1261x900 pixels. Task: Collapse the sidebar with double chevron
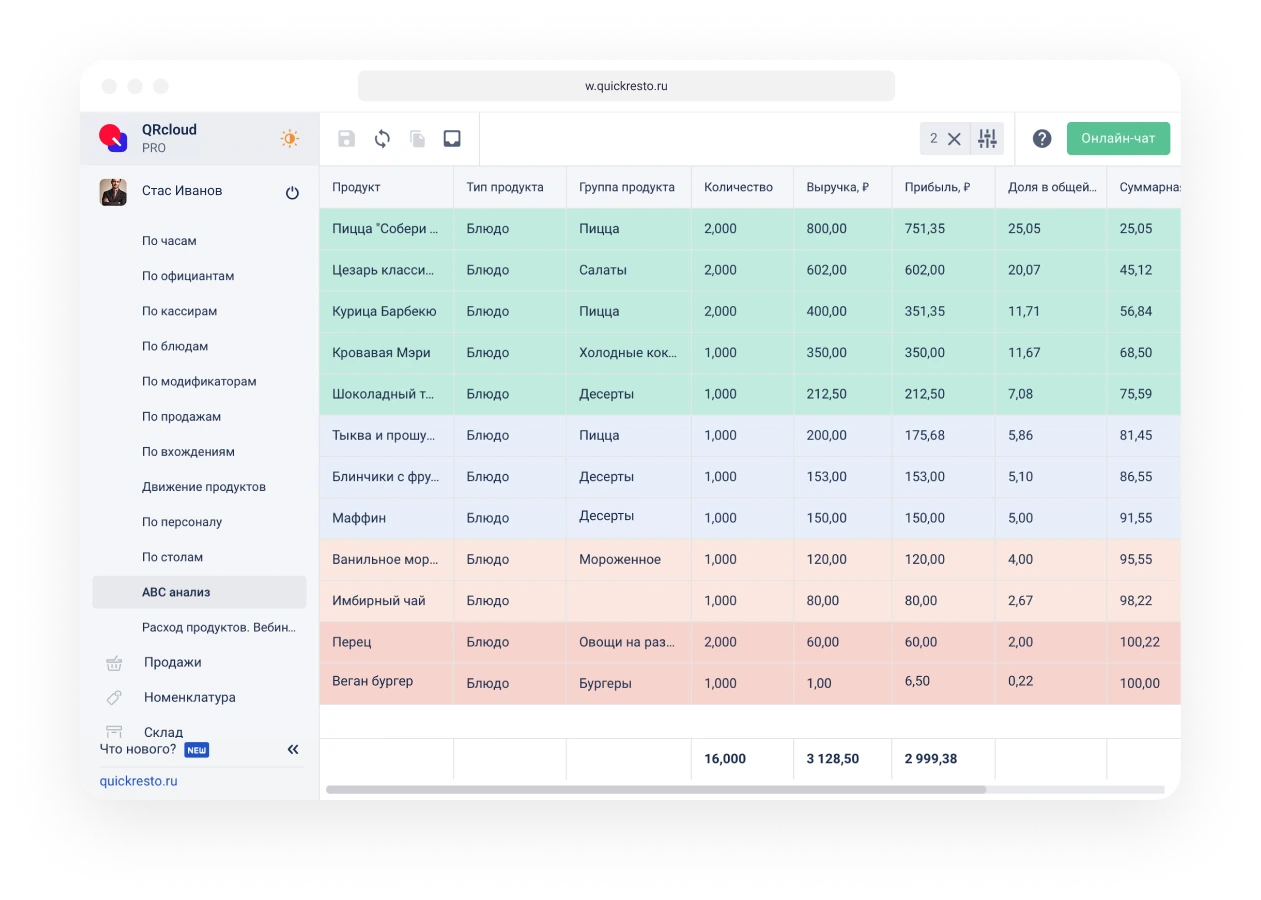tap(293, 749)
